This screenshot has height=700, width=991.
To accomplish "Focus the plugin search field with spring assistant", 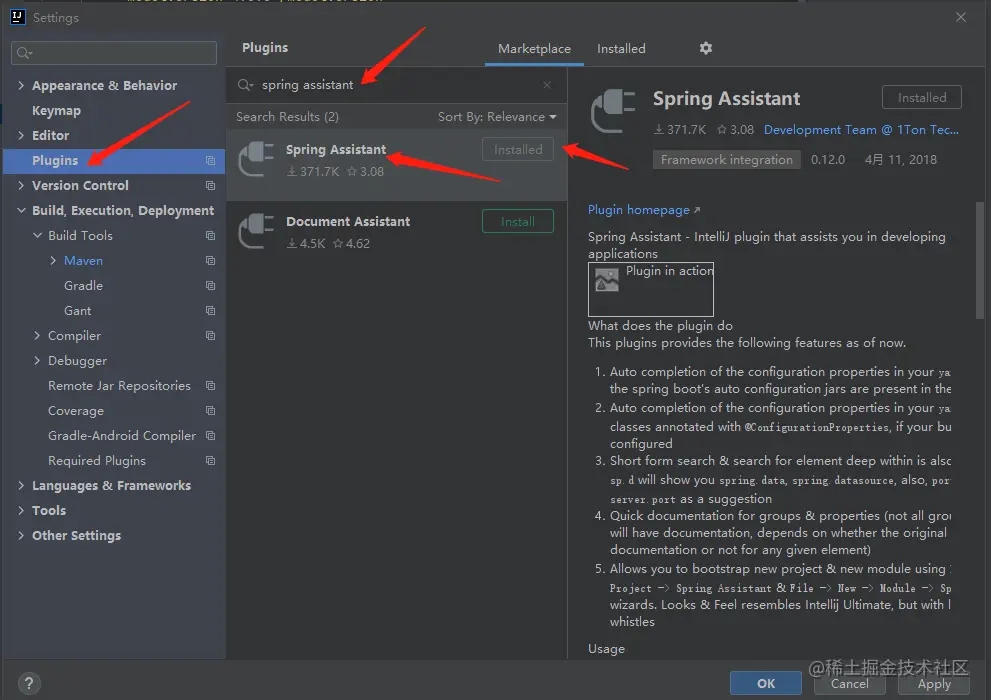I will (396, 85).
